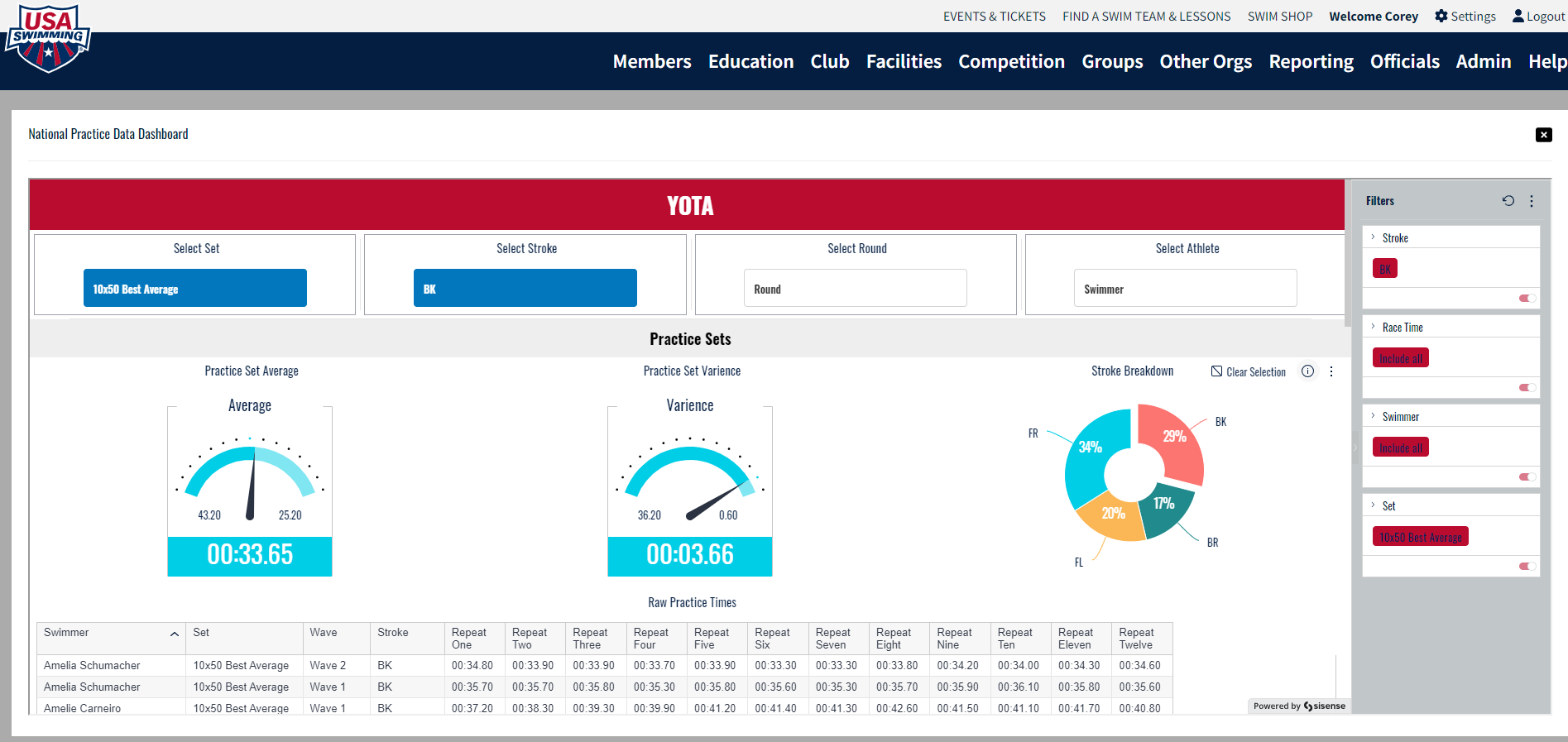Click the Varience gauge value 00:03.66
1568x742 pixels.
click(x=690, y=555)
